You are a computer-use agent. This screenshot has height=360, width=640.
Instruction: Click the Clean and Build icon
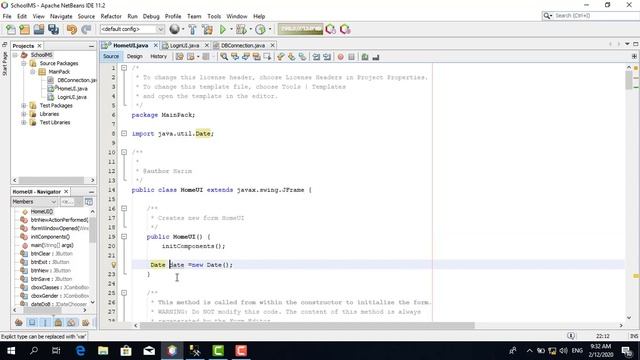[207, 29]
